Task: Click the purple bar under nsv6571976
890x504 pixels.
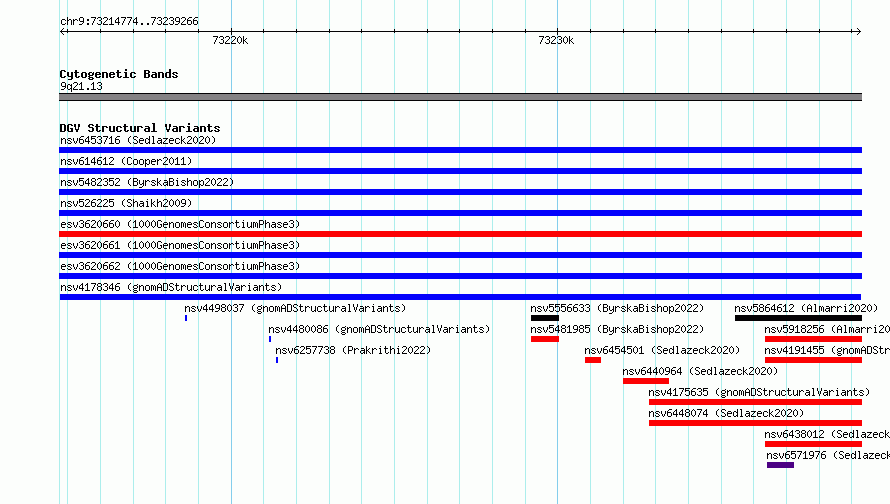Action: pyautogui.click(x=780, y=465)
